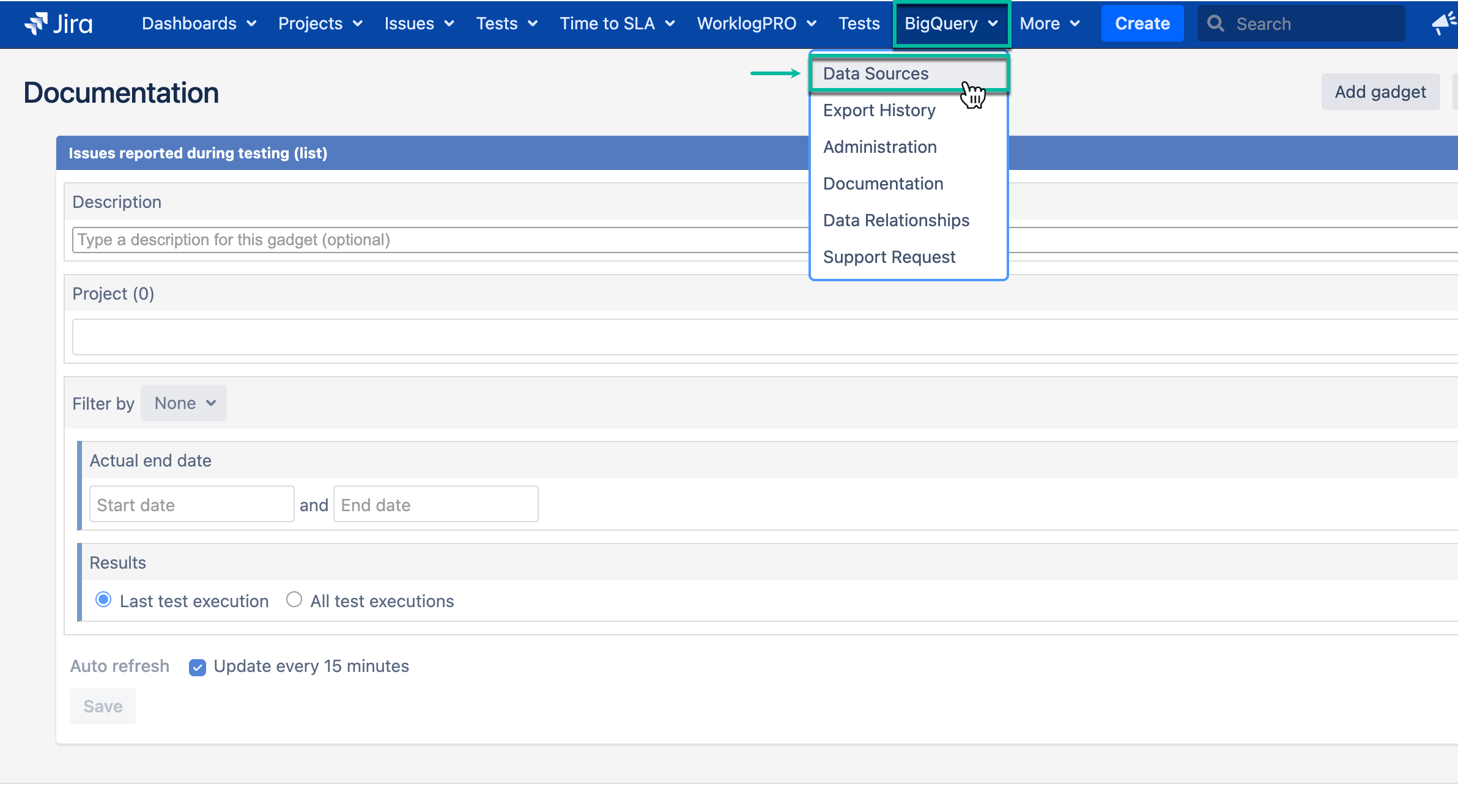Select the Last test execution option

coord(103,600)
